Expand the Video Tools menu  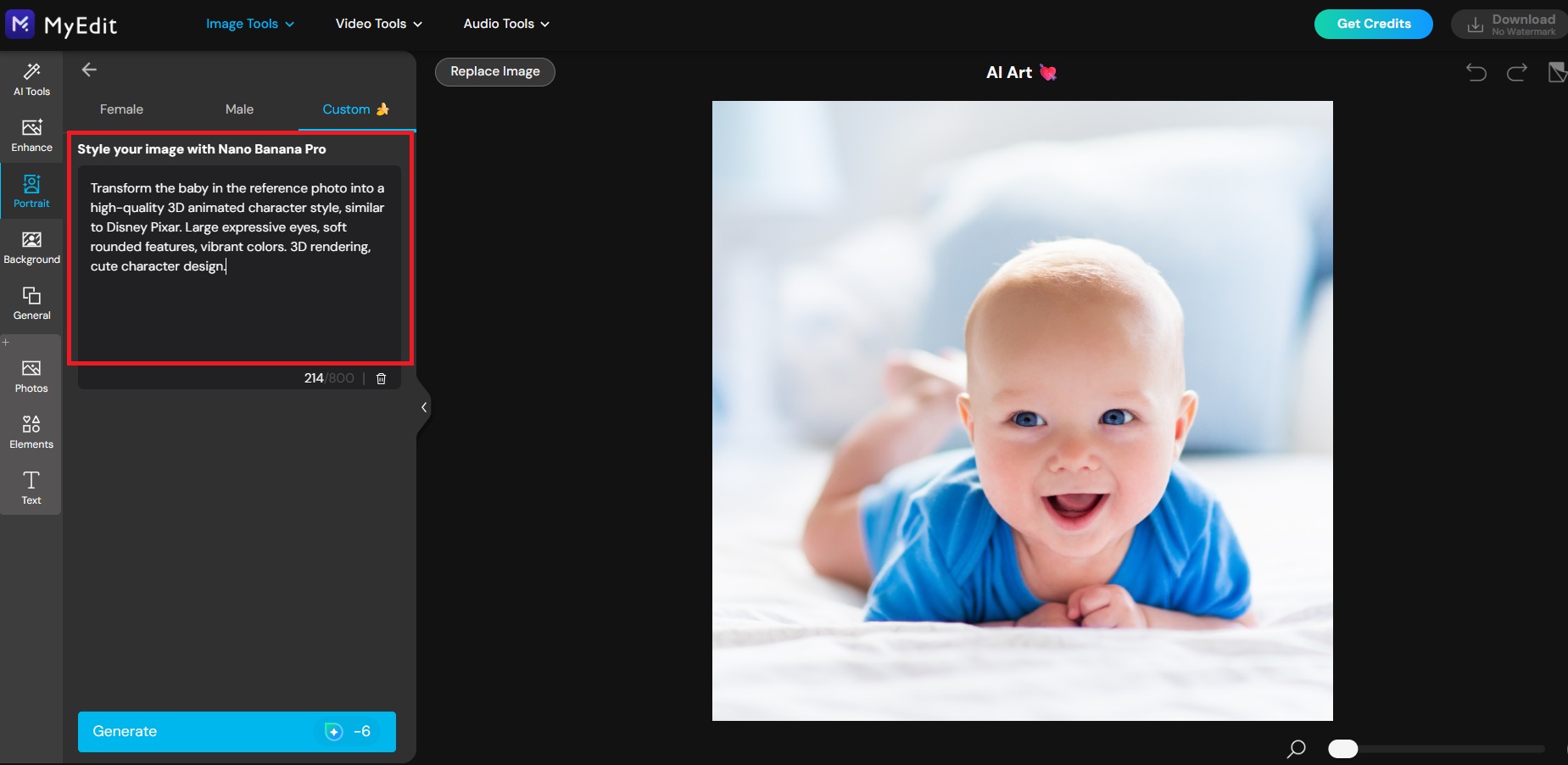coord(377,24)
